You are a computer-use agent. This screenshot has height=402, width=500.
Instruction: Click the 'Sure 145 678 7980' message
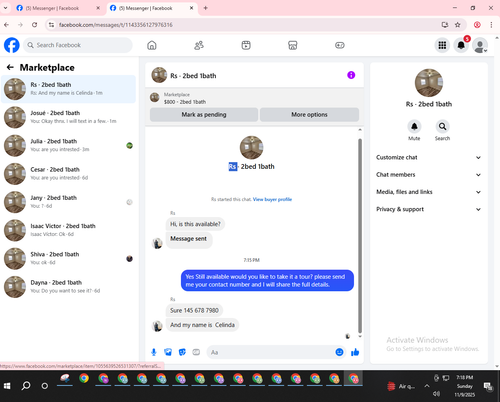click(194, 310)
